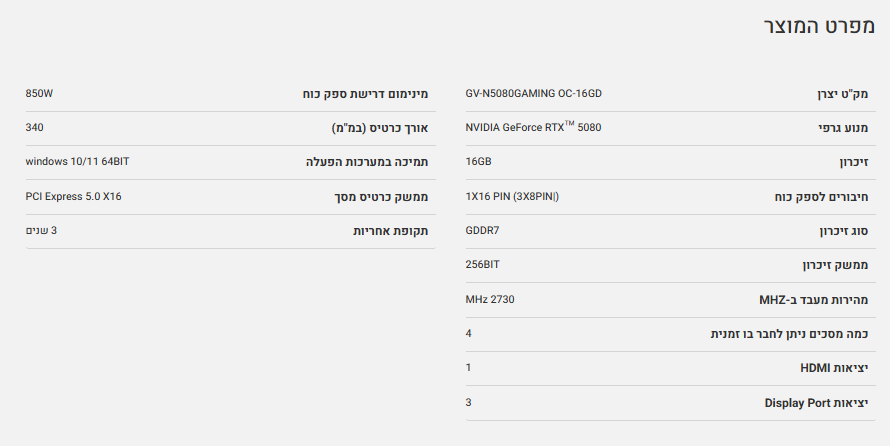This screenshot has width=890, height=446.
Task: Click the 'תקופת אחריות' row label
Action: point(390,231)
